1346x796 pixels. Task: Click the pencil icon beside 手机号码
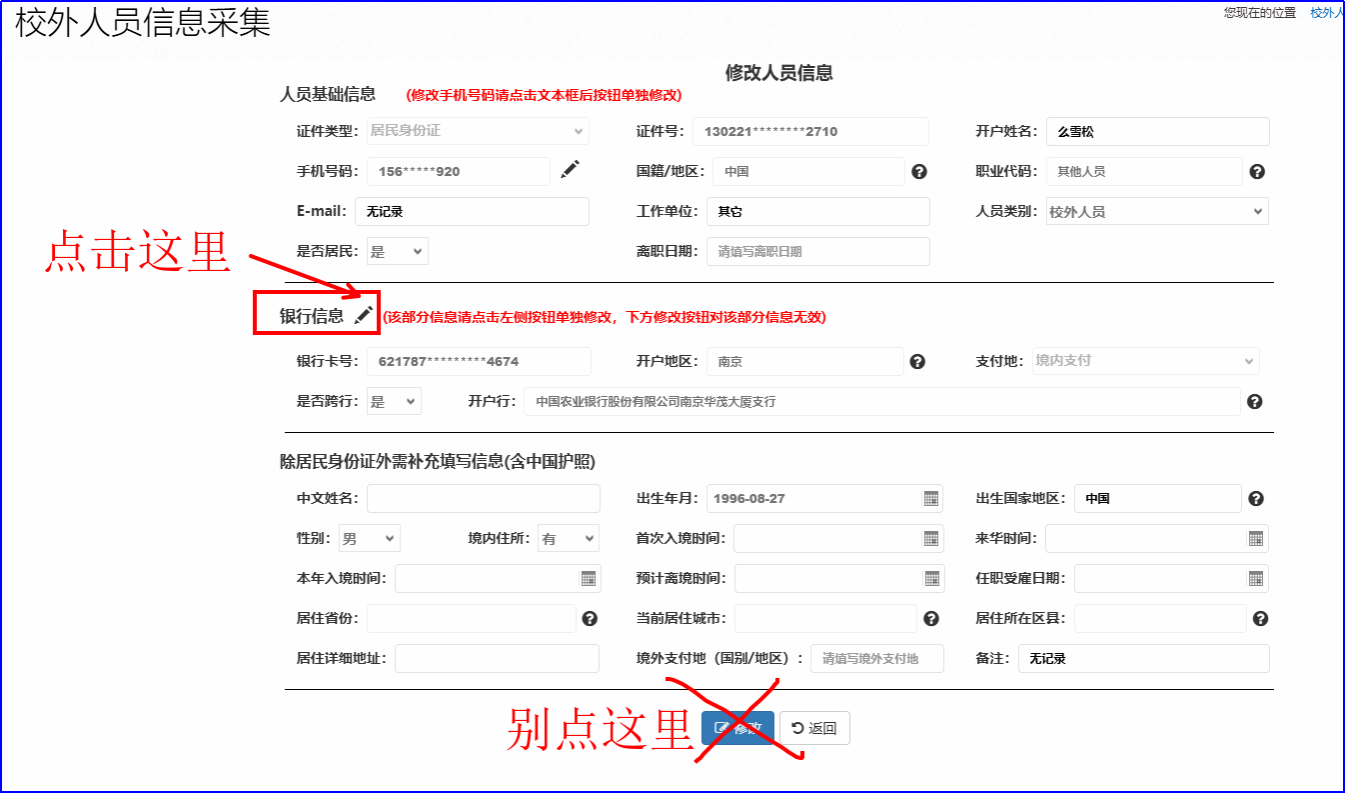tap(569, 171)
